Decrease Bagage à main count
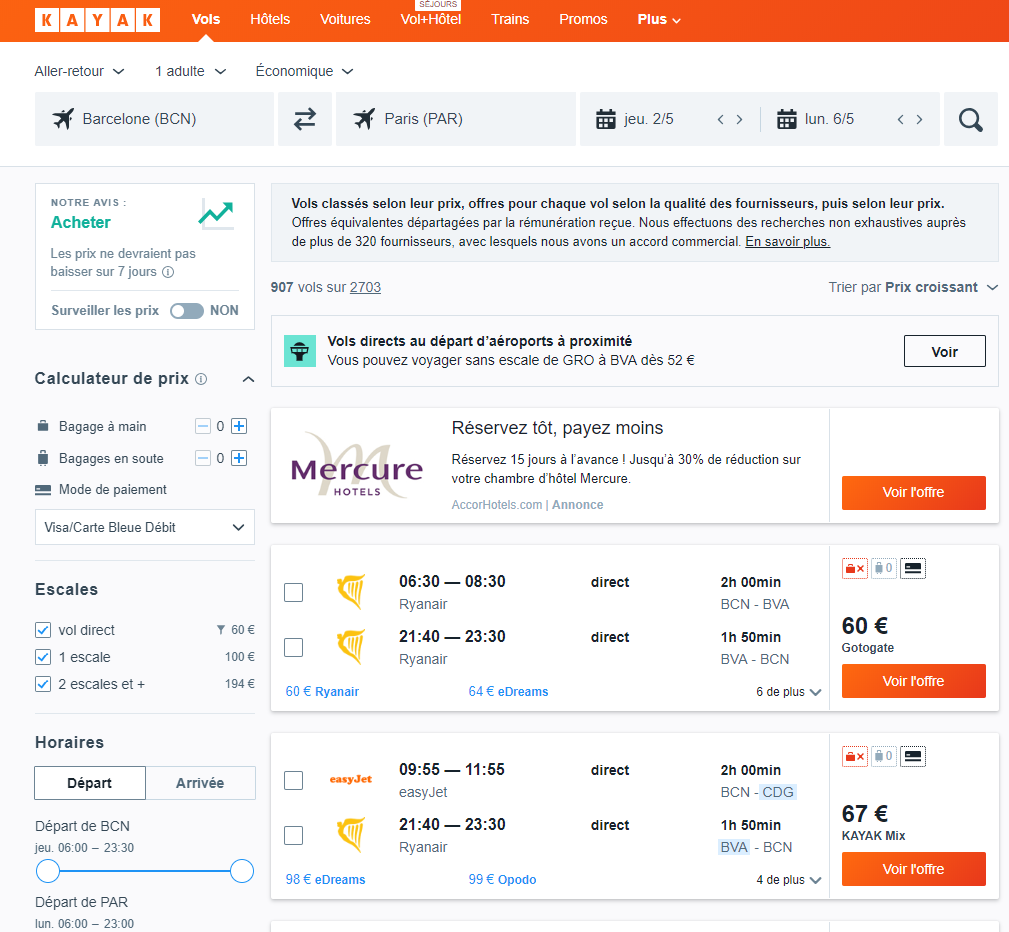Image resolution: width=1009 pixels, height=932 pixels. [x=203, y=426]
